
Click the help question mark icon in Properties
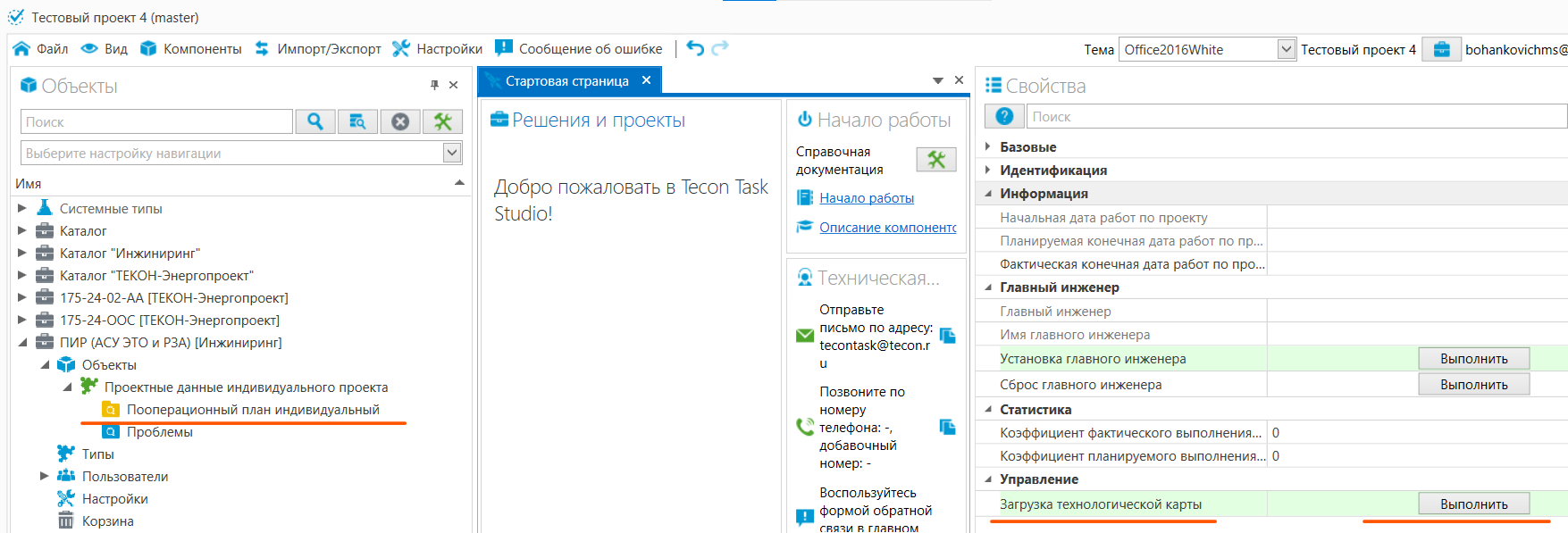[x=1004, y=116]
